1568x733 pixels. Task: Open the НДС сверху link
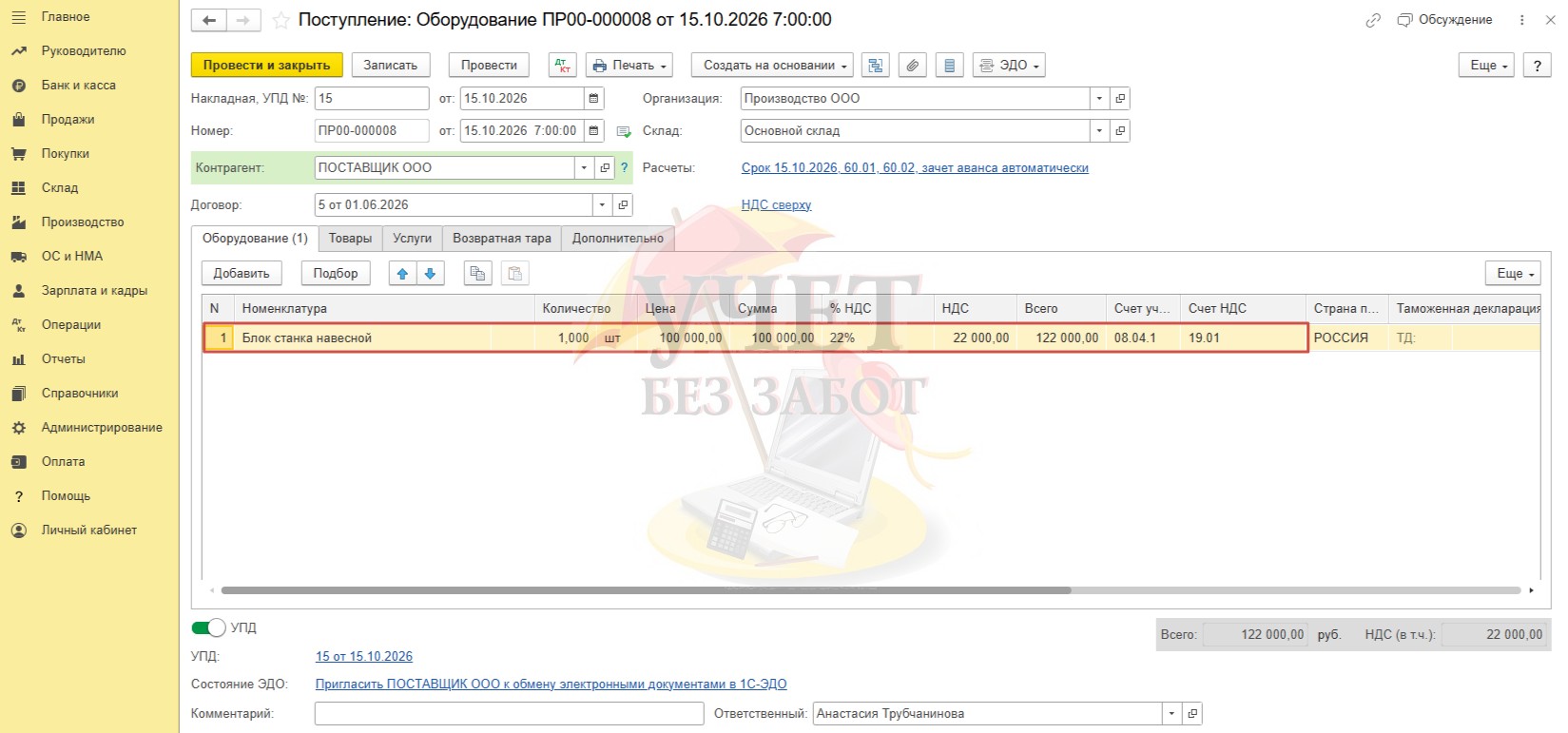(x=776, y=204)
